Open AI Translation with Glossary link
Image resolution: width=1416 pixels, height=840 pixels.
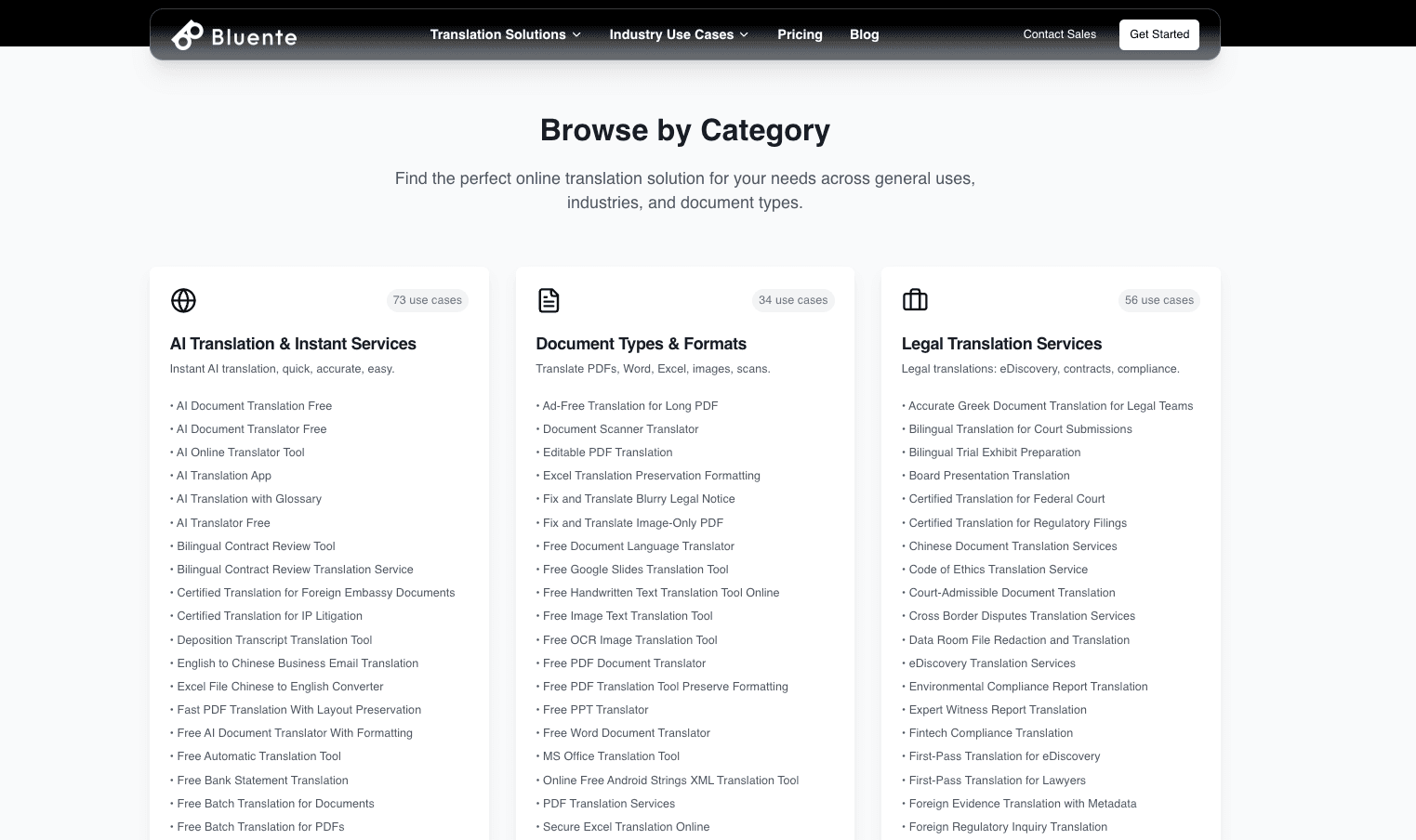(249, 499)
